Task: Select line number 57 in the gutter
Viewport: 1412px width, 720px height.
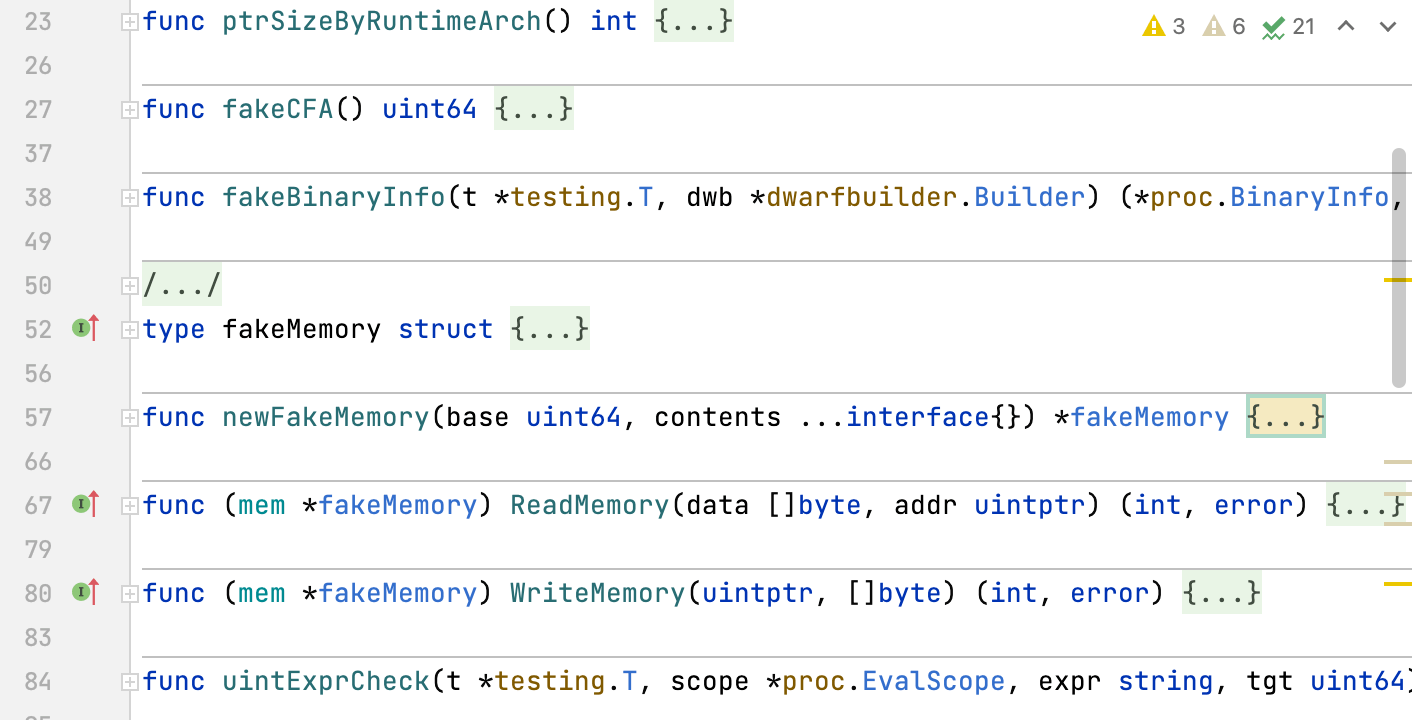Action: (38, 416)
